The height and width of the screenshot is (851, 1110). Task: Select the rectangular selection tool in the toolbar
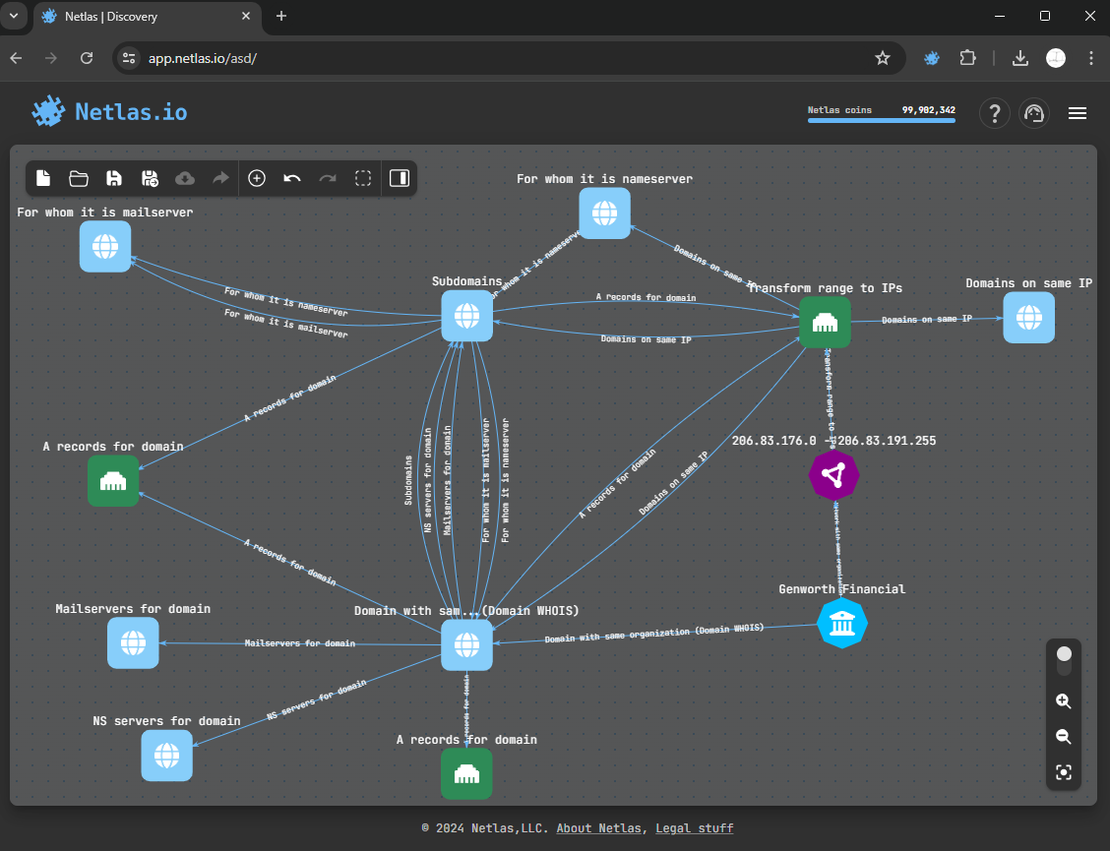coord(363,178)
